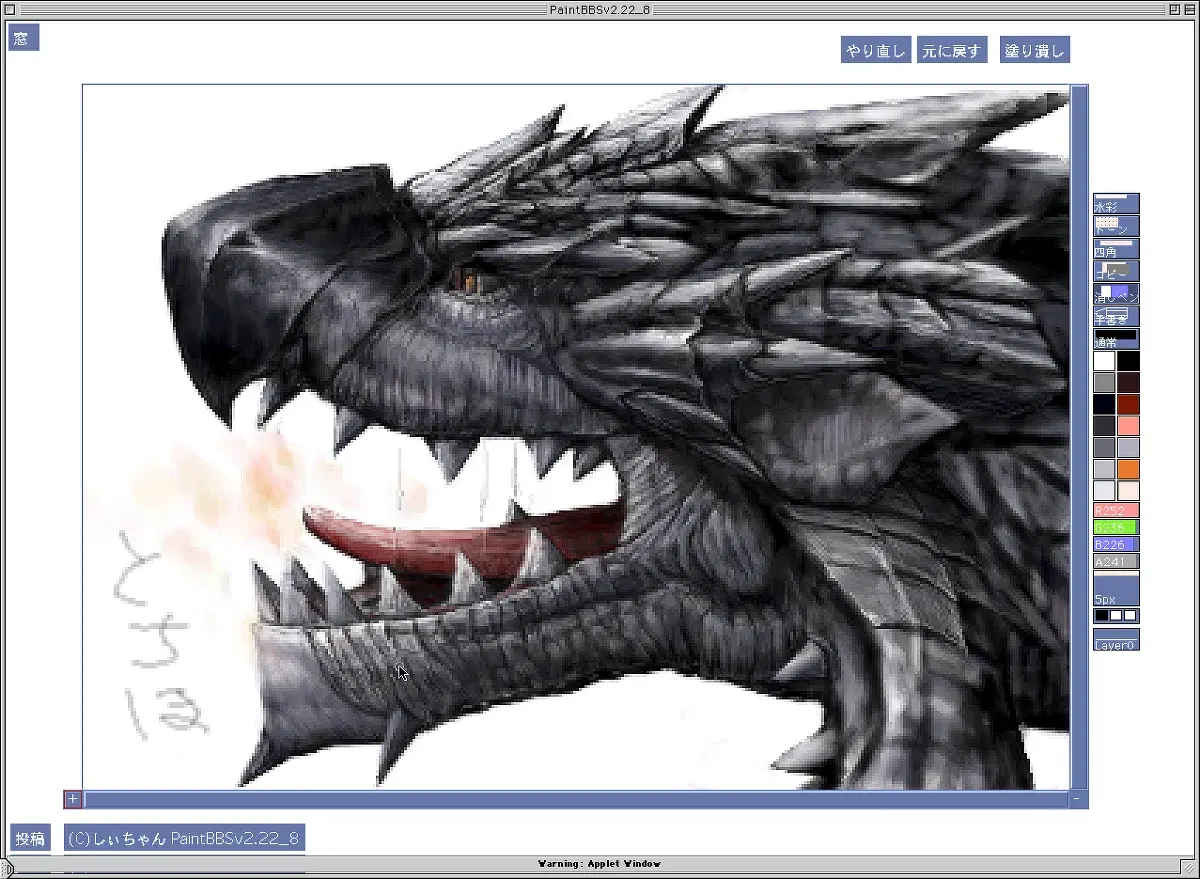
Task: Choose the トーン tone pattern tool
Action: pos(1116,226)
